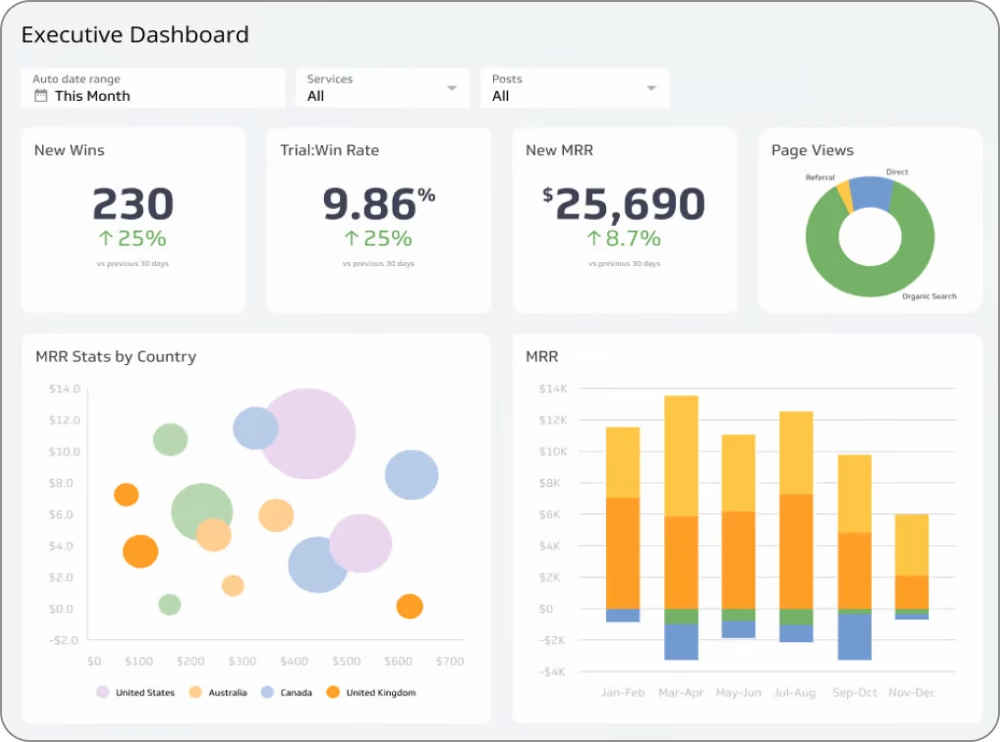Open the MRR Stats by Country title
This screenshot has width=1004, height=742.
click(116, 357)
